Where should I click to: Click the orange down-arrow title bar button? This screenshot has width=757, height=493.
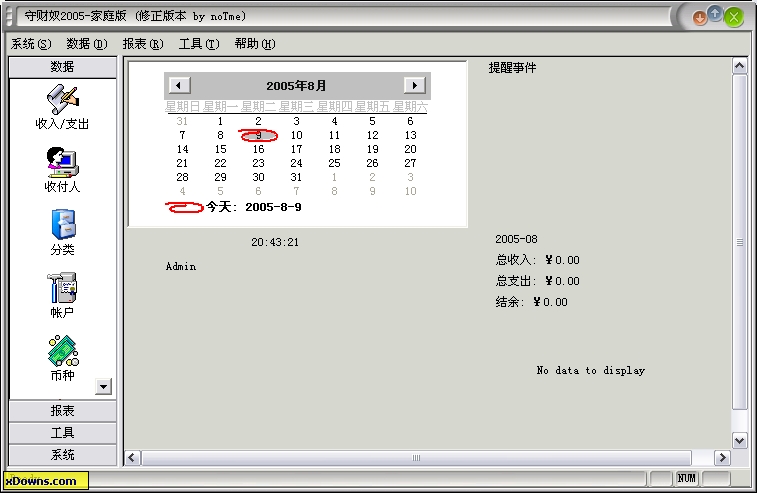699,18
